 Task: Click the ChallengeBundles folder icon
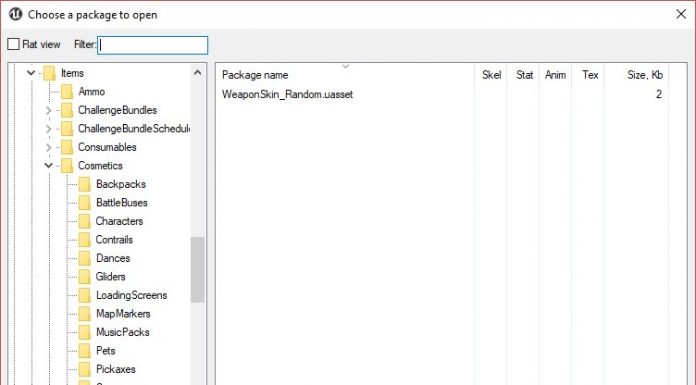pos(67,110)
